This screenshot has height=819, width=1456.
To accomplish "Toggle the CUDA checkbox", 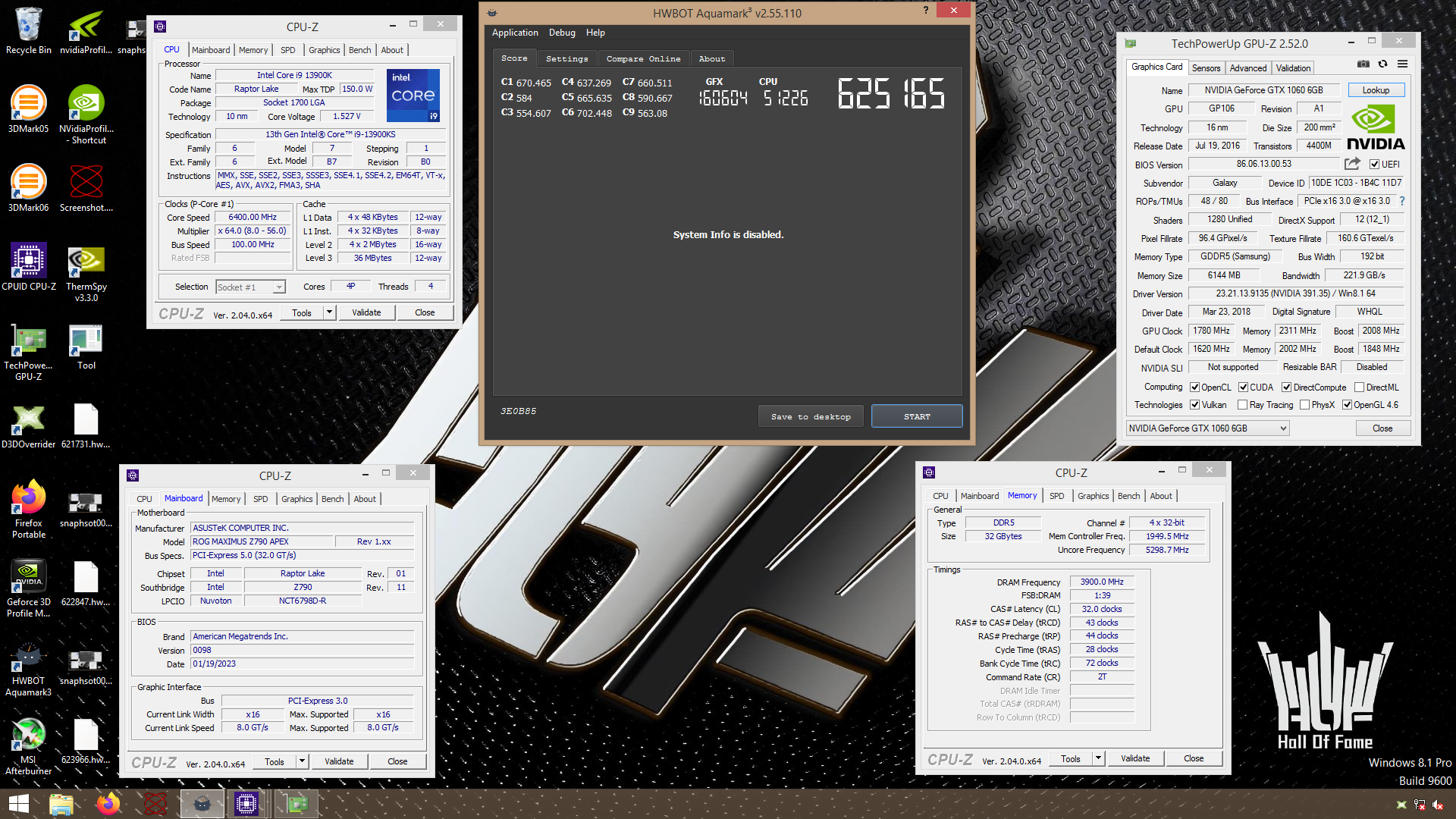I will [x=1243, y=388].
